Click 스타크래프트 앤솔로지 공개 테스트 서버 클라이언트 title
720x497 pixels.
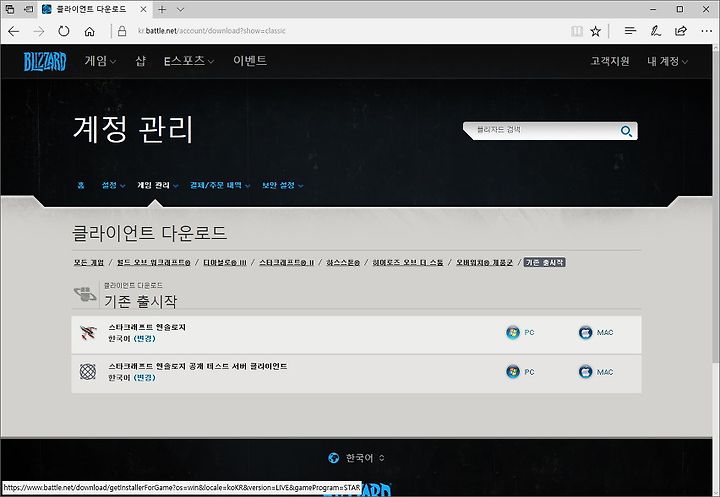click(x=198, y=366)
